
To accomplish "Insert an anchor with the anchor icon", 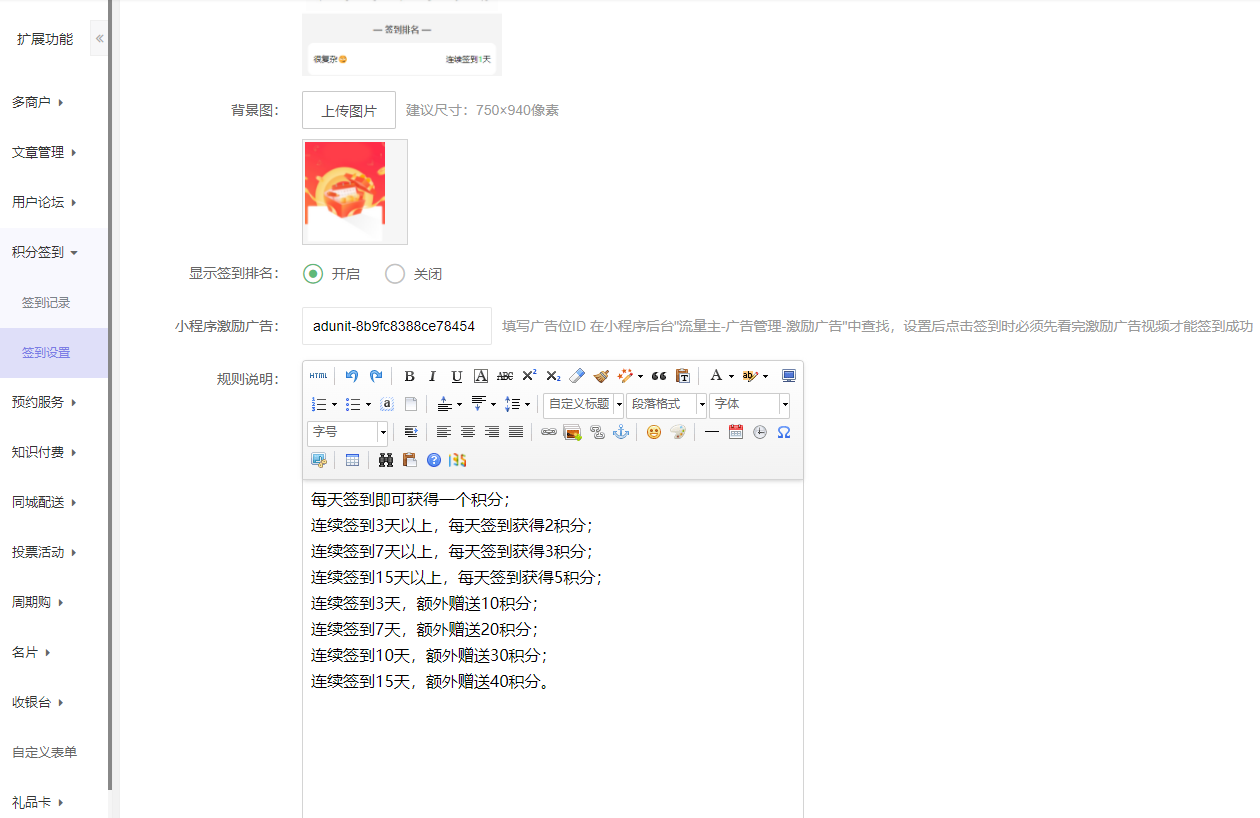I will point(620,432).
